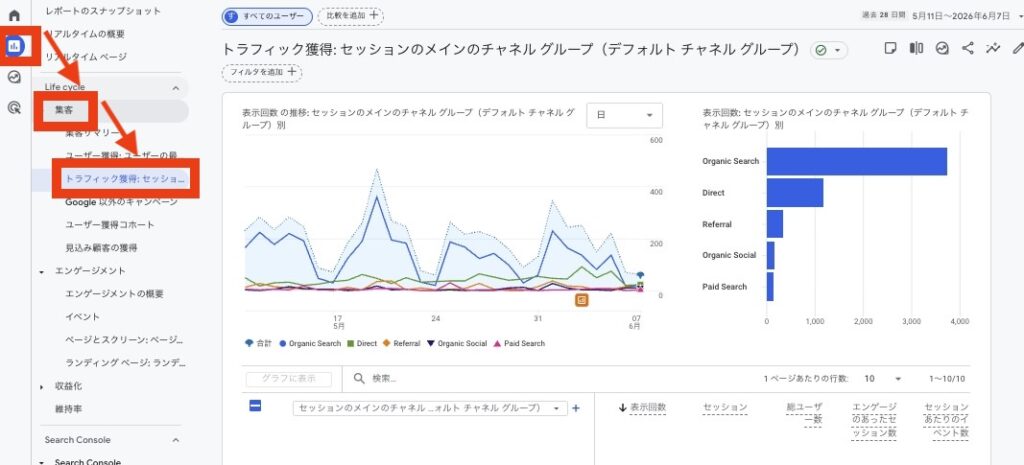This screenshot has height=465, width=1024.
Task: Go to the Home icon in the left rail
Action: 14,14
